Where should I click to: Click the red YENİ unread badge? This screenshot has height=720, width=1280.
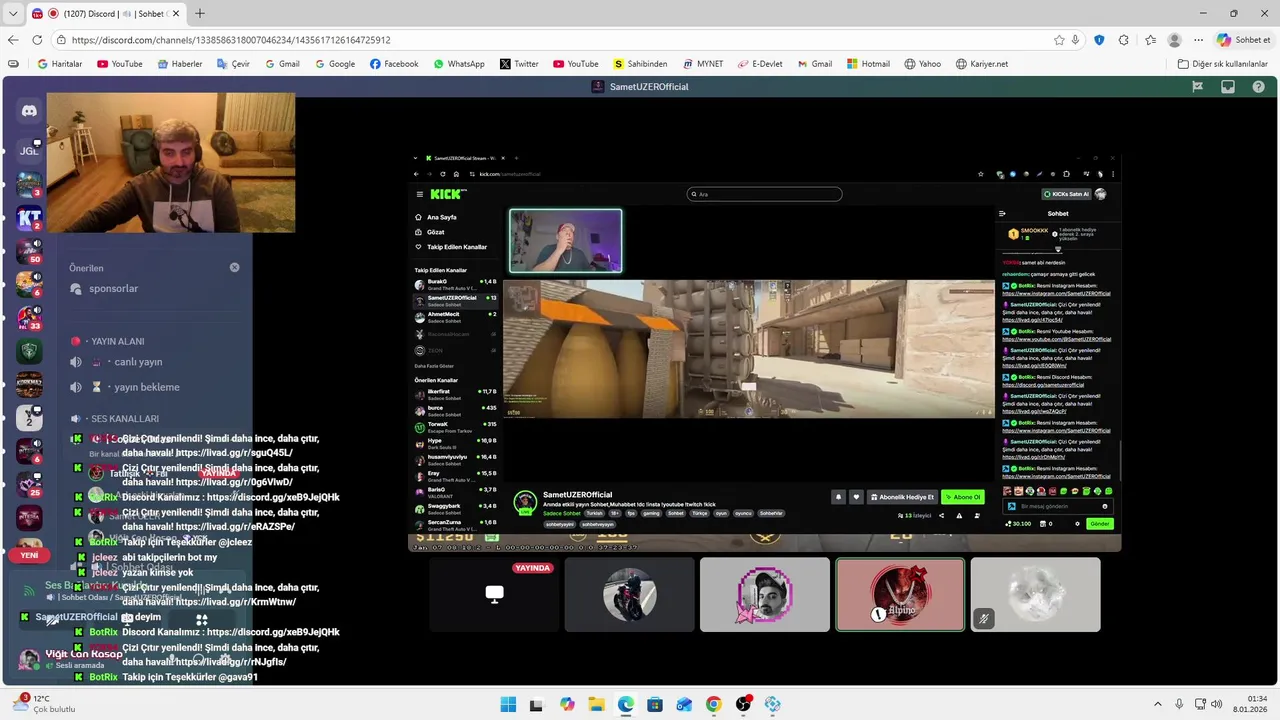29,555
